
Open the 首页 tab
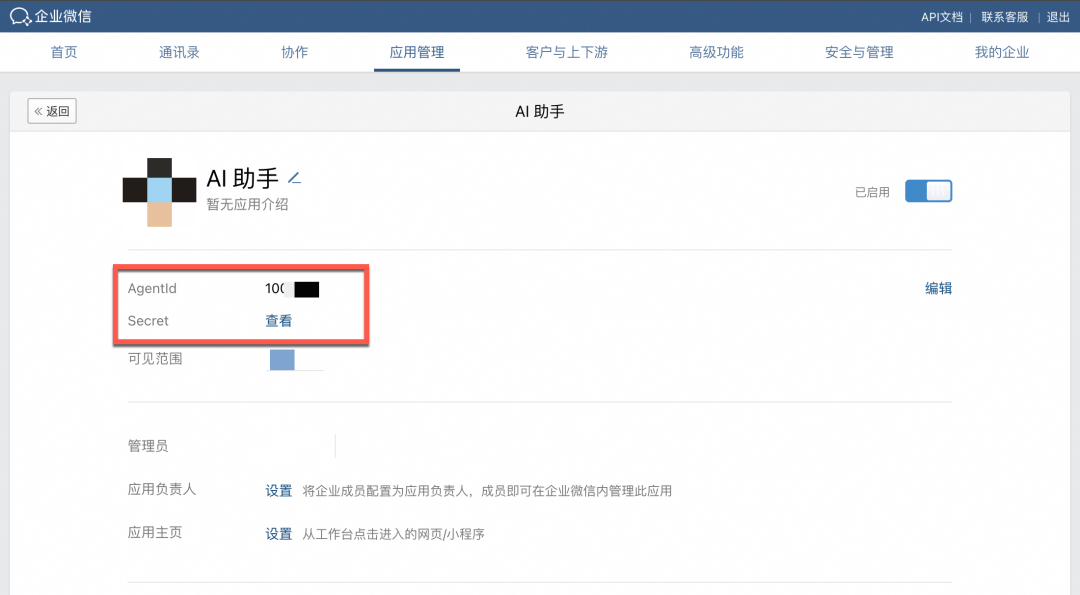[64, 52]
